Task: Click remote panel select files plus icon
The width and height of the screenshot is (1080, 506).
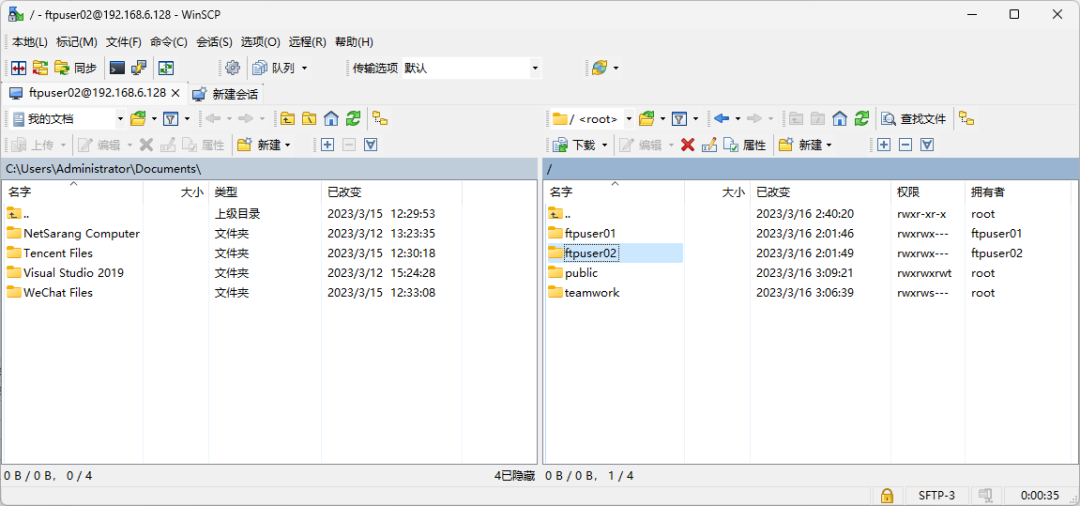Action: [x=884, y=145]
